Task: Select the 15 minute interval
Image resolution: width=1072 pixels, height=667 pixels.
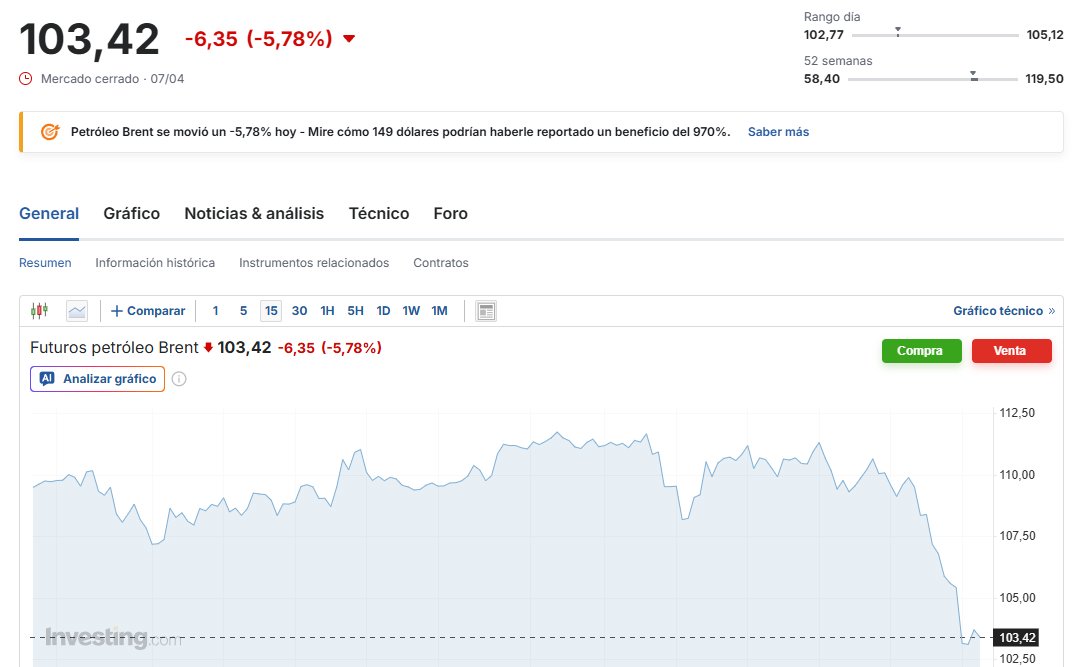Action: click(271, 311)
